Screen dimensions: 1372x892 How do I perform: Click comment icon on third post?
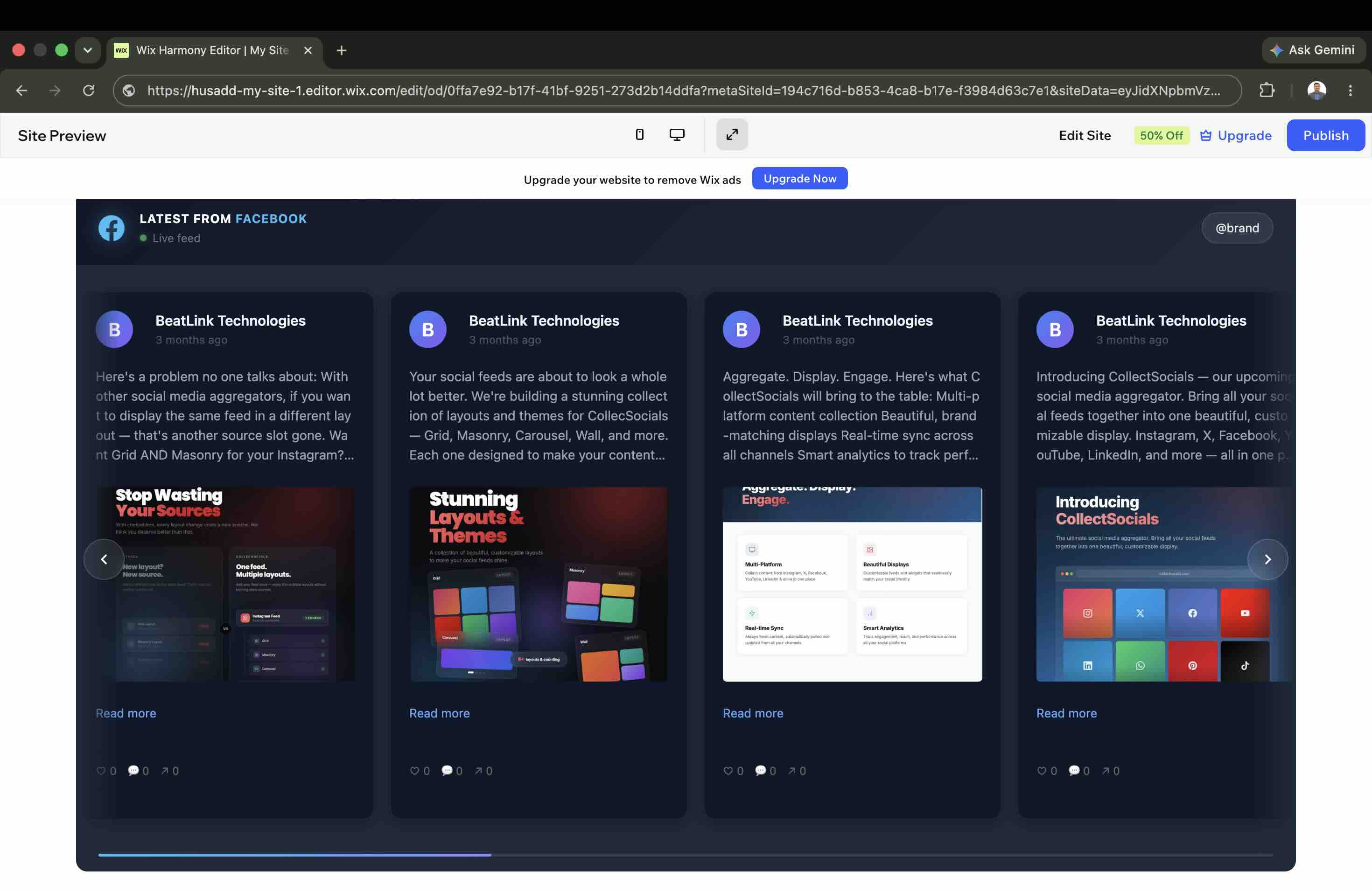click(x=760, y=771)
